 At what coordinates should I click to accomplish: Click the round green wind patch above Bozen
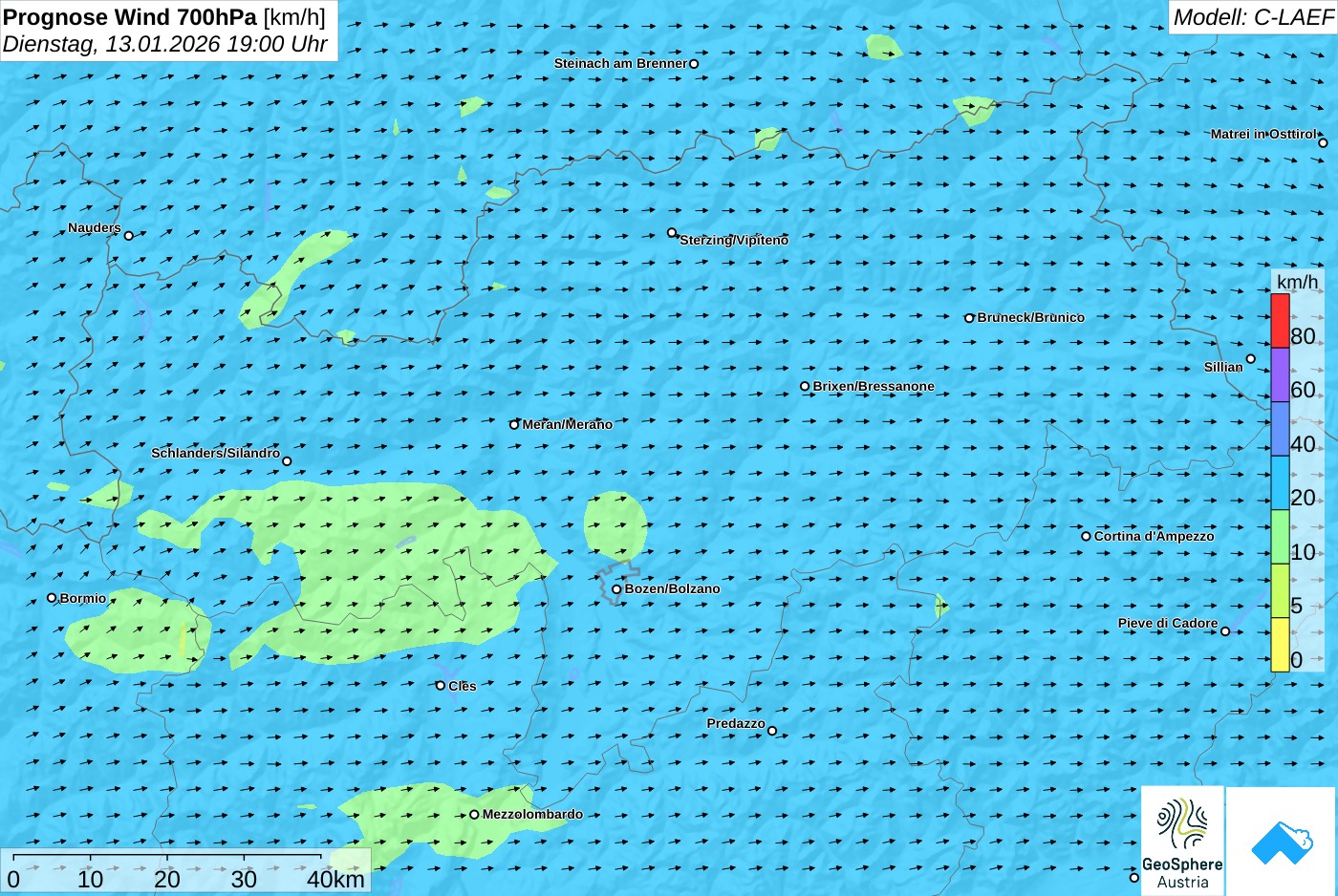click(x=615, y=525)
